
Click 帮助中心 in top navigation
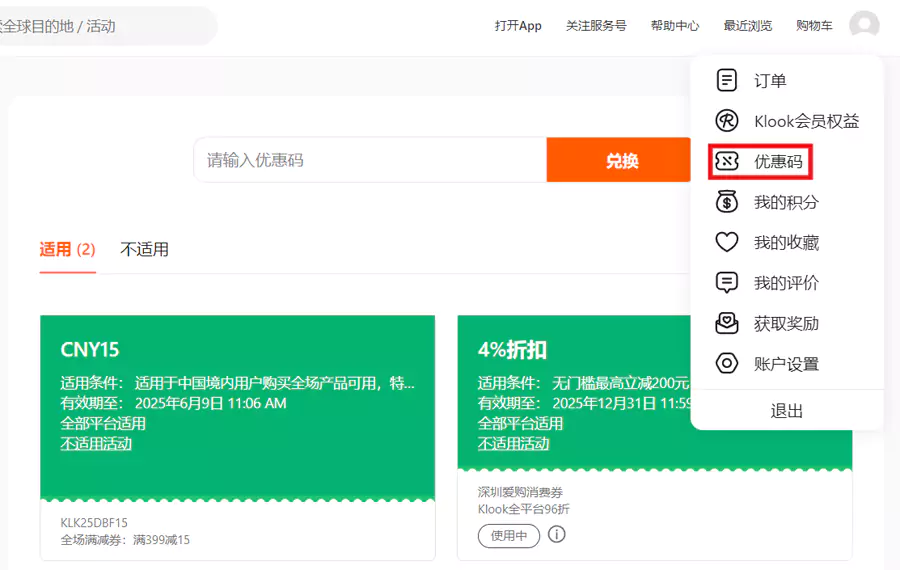click(x=675, y=26)
